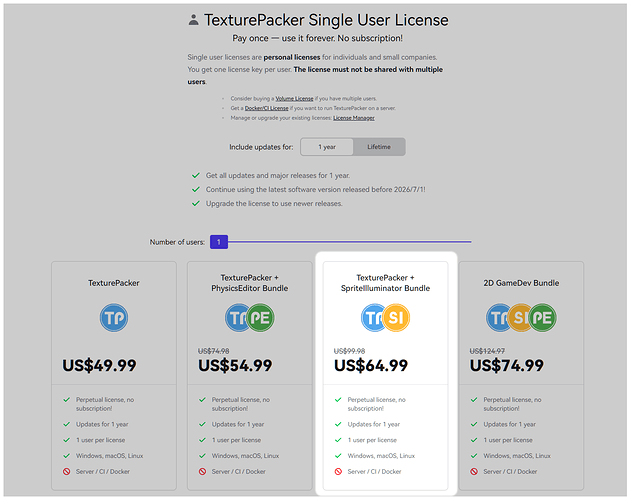Image resolution: width=630 pixels, height=500 pixels.
Task: Click the orange SI icon in 2D GameDev Bundle
Action: tap(519, 318)
